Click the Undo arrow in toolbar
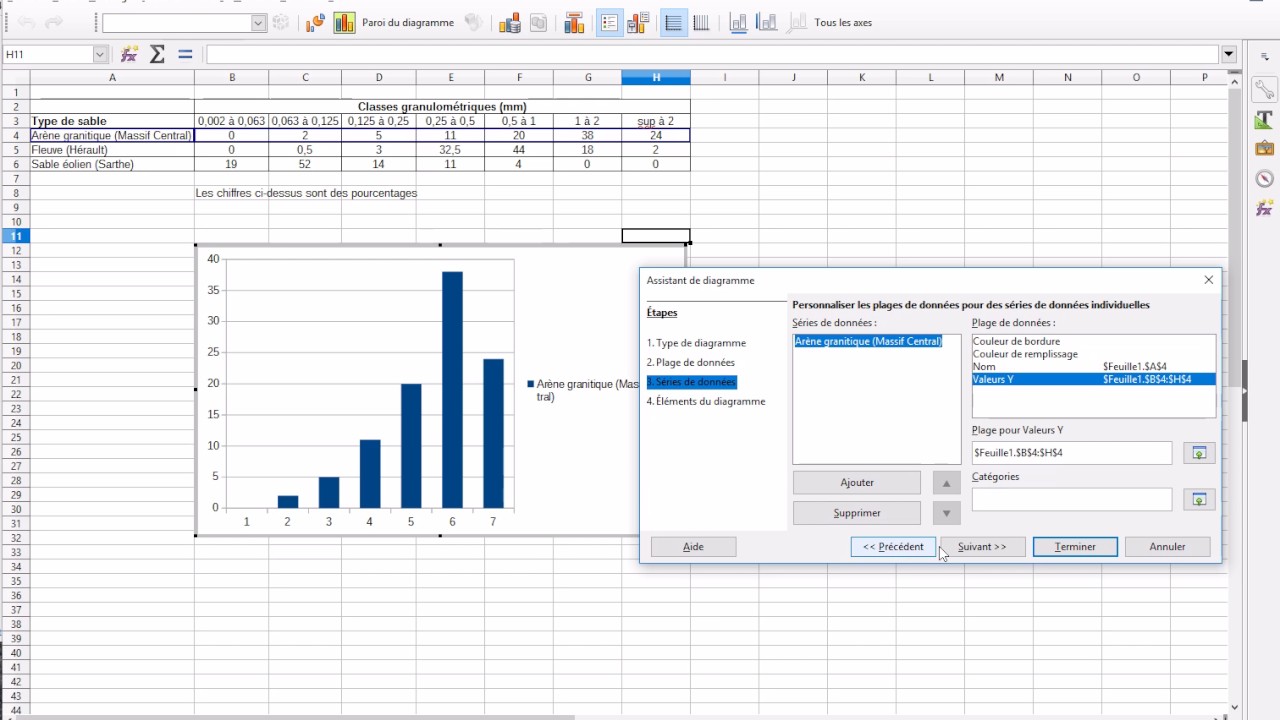The height and width of the screenshot is (720, 1280). coord(27,22)
